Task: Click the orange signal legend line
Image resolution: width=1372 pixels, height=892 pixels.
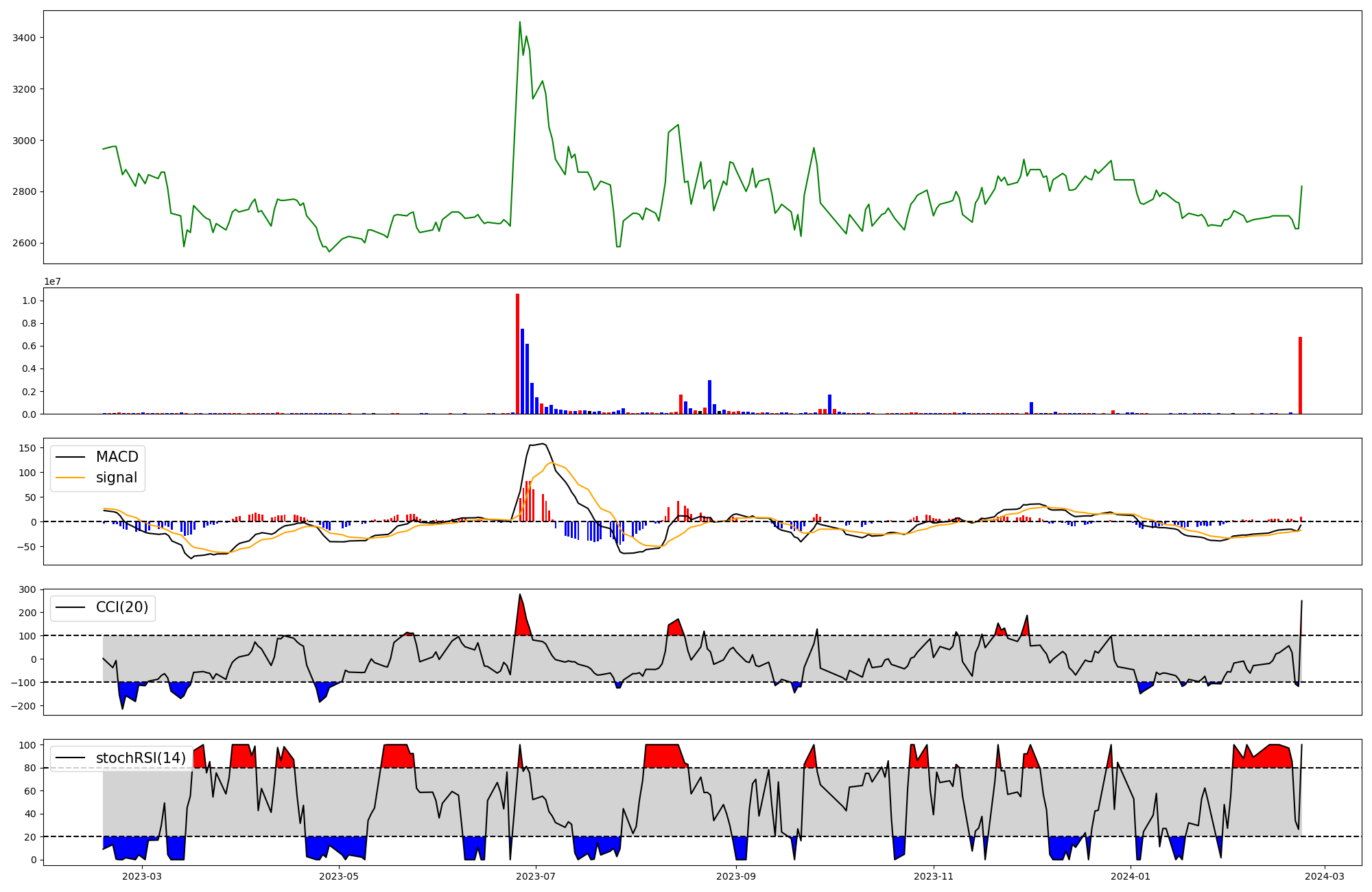Action: pos(70,478)
